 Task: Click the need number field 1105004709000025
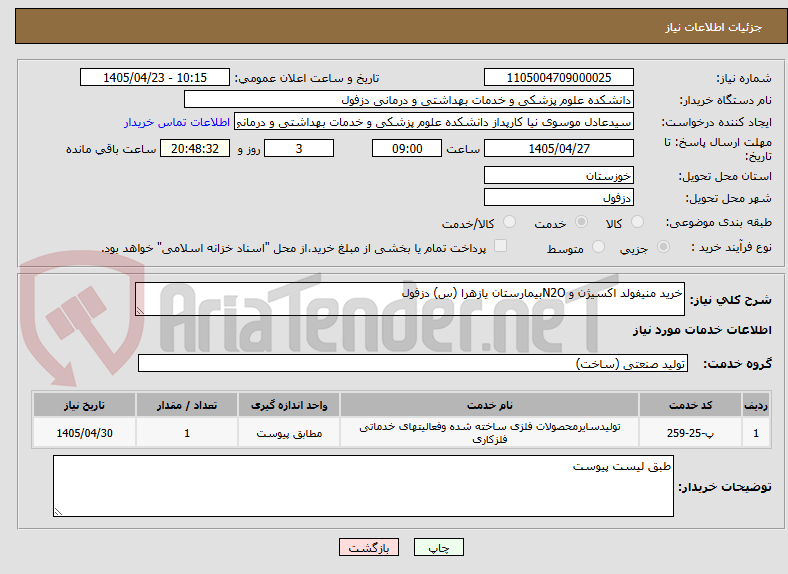click(558, 77)
